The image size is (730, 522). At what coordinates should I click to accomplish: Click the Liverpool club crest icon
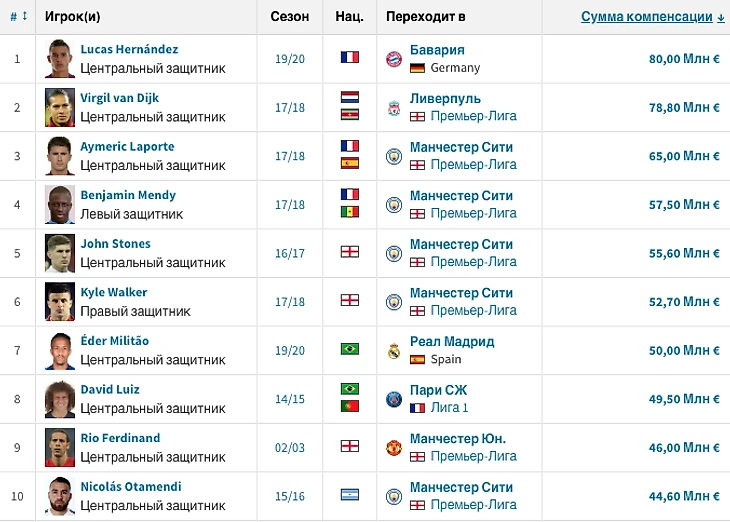point(393,107)
